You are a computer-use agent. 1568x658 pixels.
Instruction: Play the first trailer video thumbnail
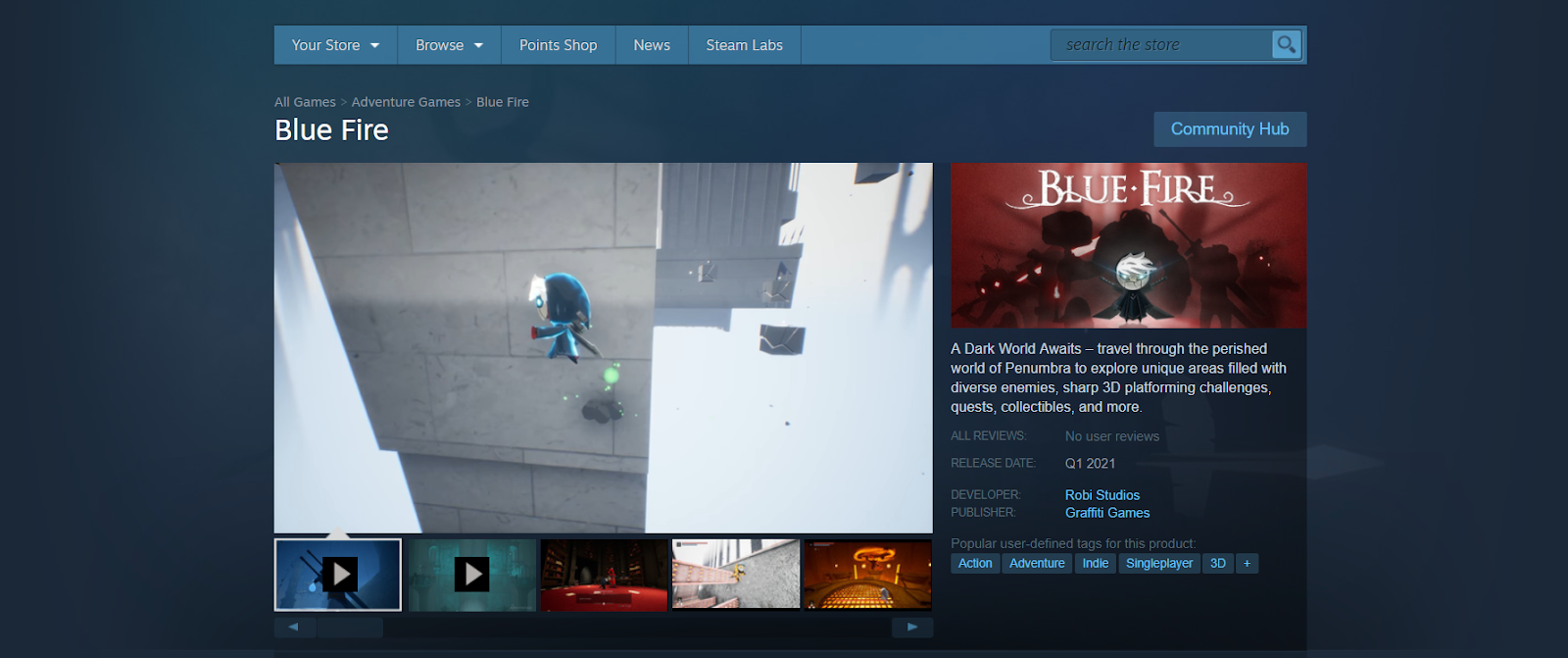tap(338, 575)
